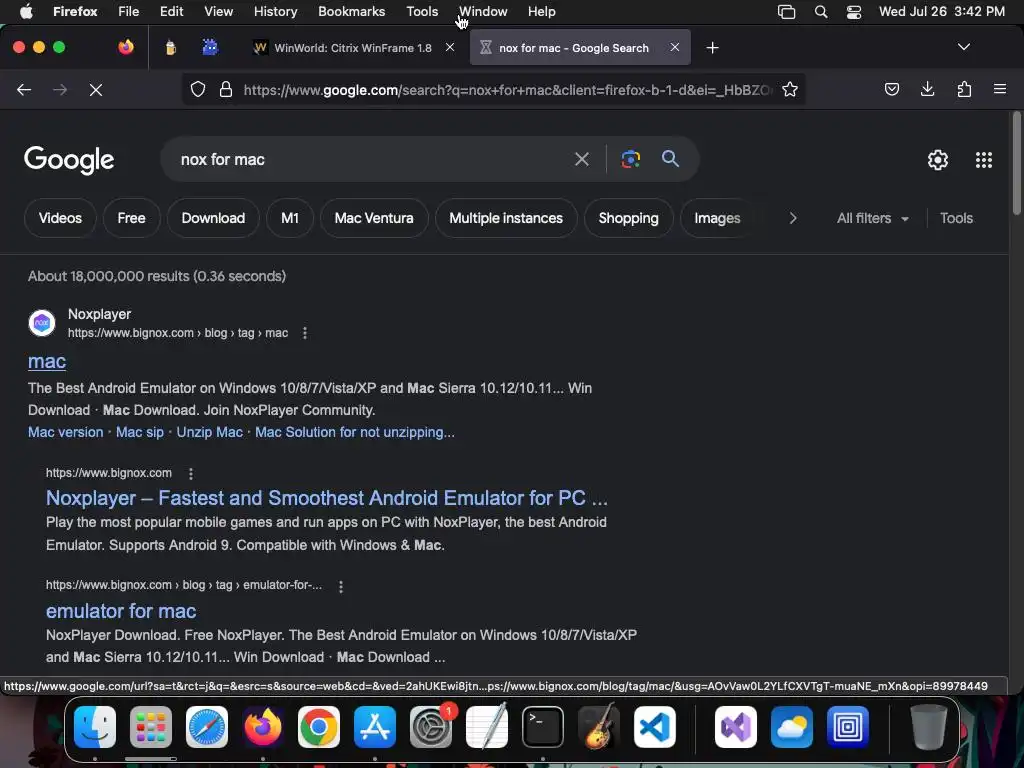Filter results by Videos
1024x768 pixels.
pos(60,218)
